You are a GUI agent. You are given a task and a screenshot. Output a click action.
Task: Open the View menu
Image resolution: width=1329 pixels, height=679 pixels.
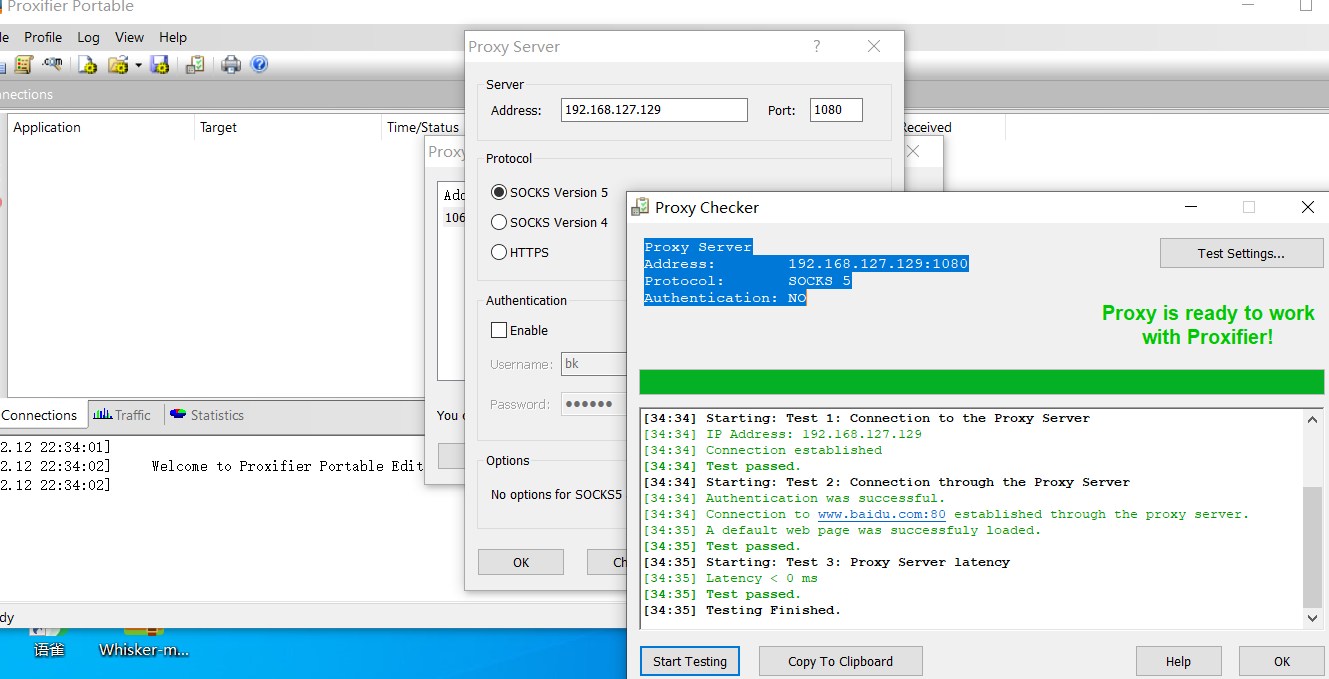tap(129, 37)
